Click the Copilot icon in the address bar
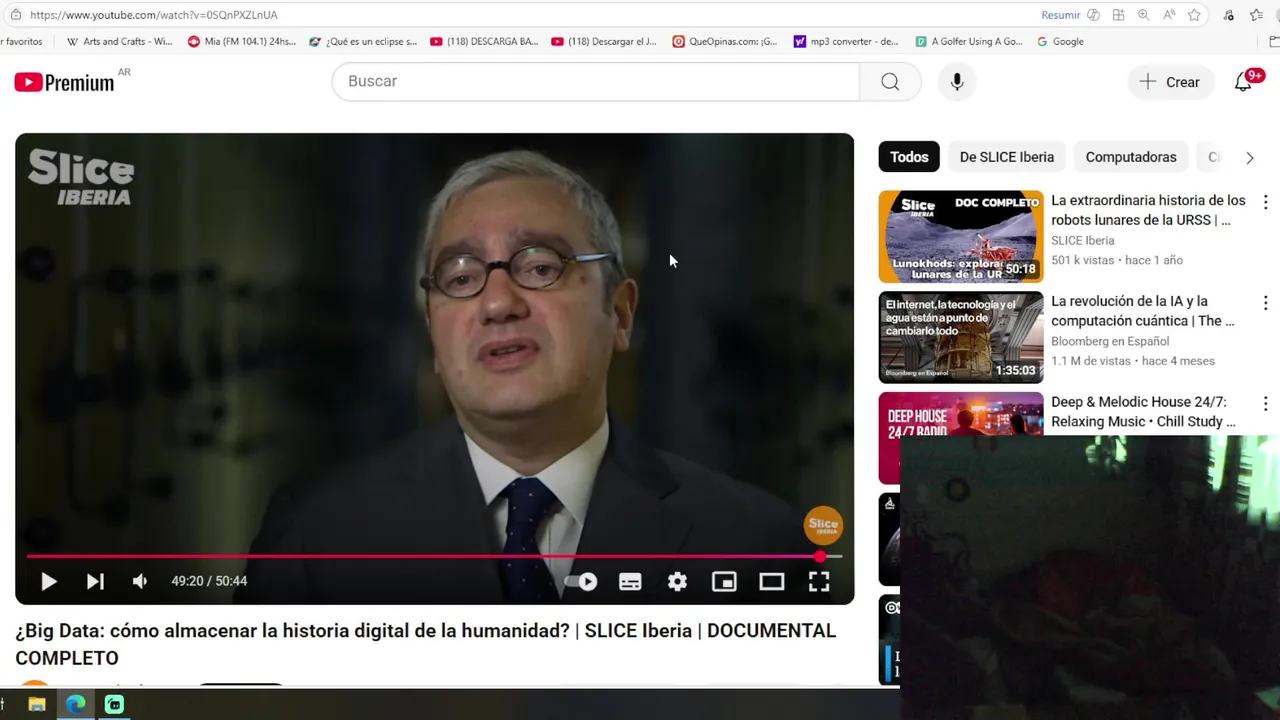Screen dimensions: 1280x720 (x=1093, y=15)
